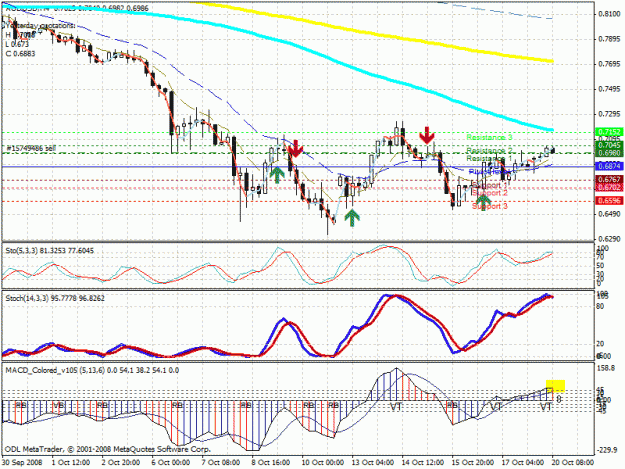The image size is (625, 469).
Task: Click the VT marker beside the yellow box
Action: click(546, 407)
